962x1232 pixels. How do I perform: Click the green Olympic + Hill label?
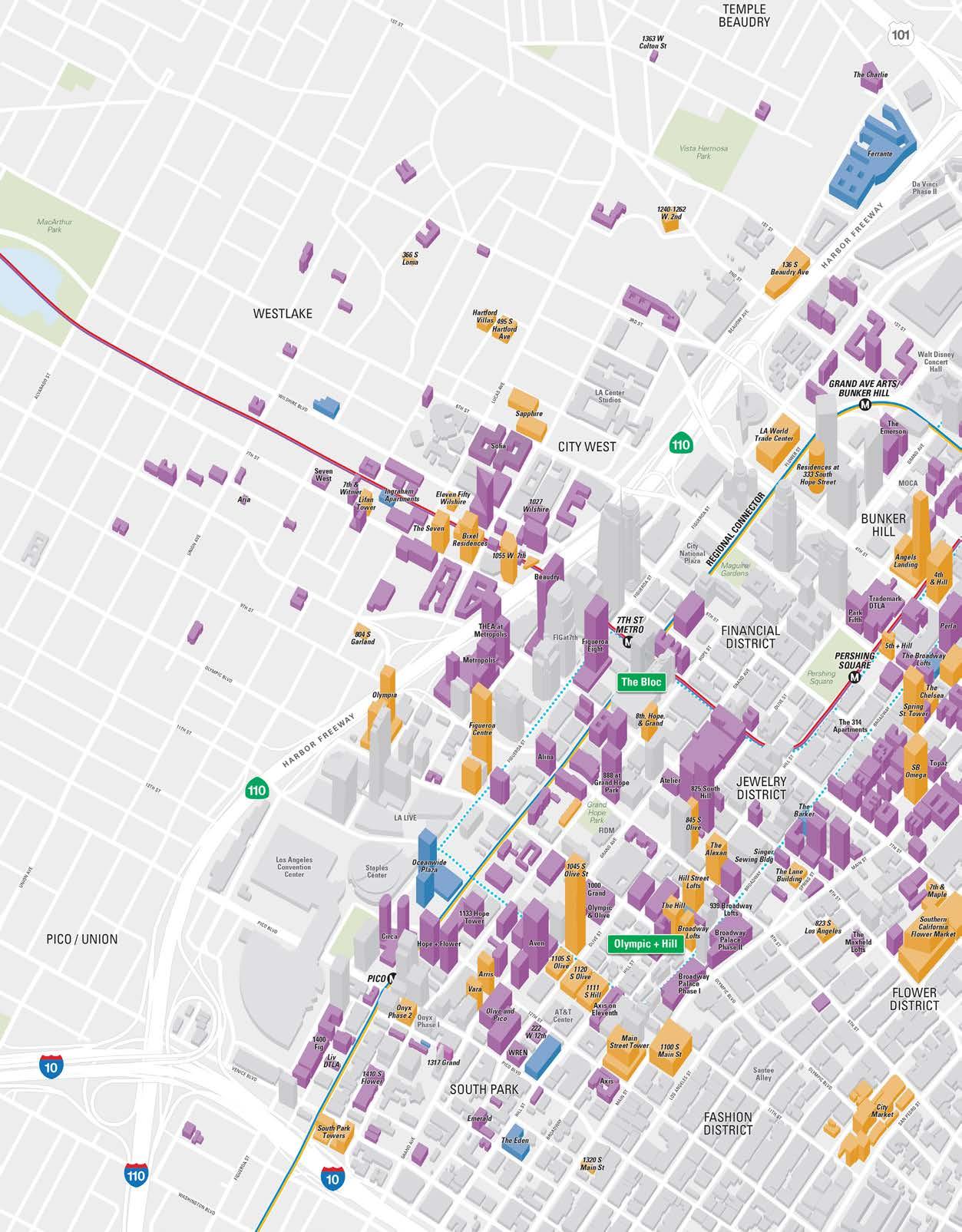[x=646, y=944]
